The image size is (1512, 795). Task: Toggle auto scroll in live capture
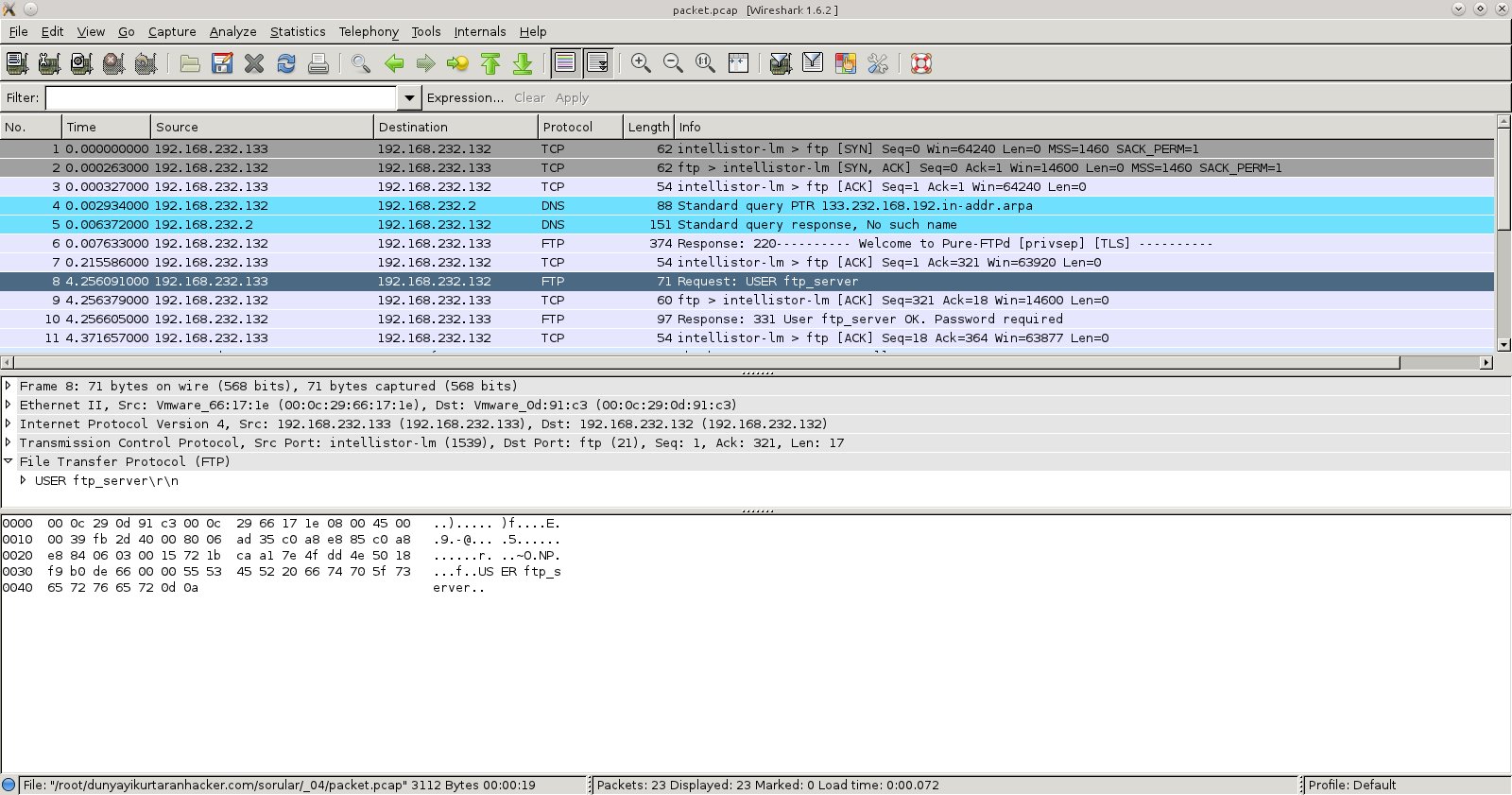point(597,63)
